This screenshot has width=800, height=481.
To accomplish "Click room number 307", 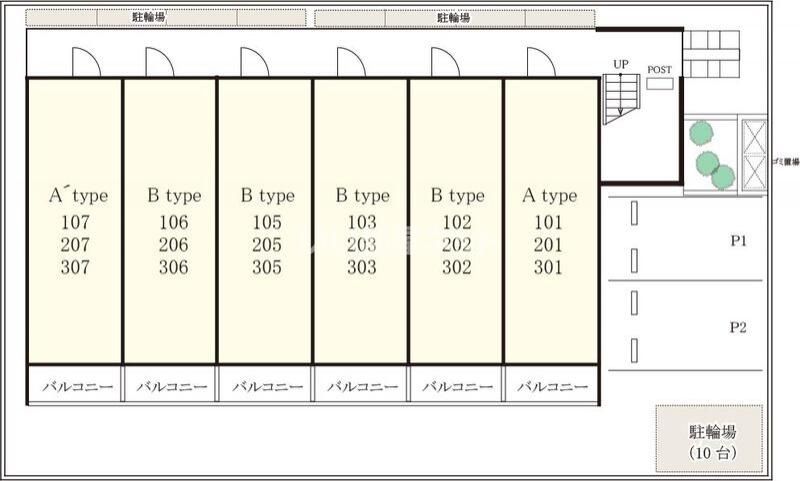I will [75, 267].
